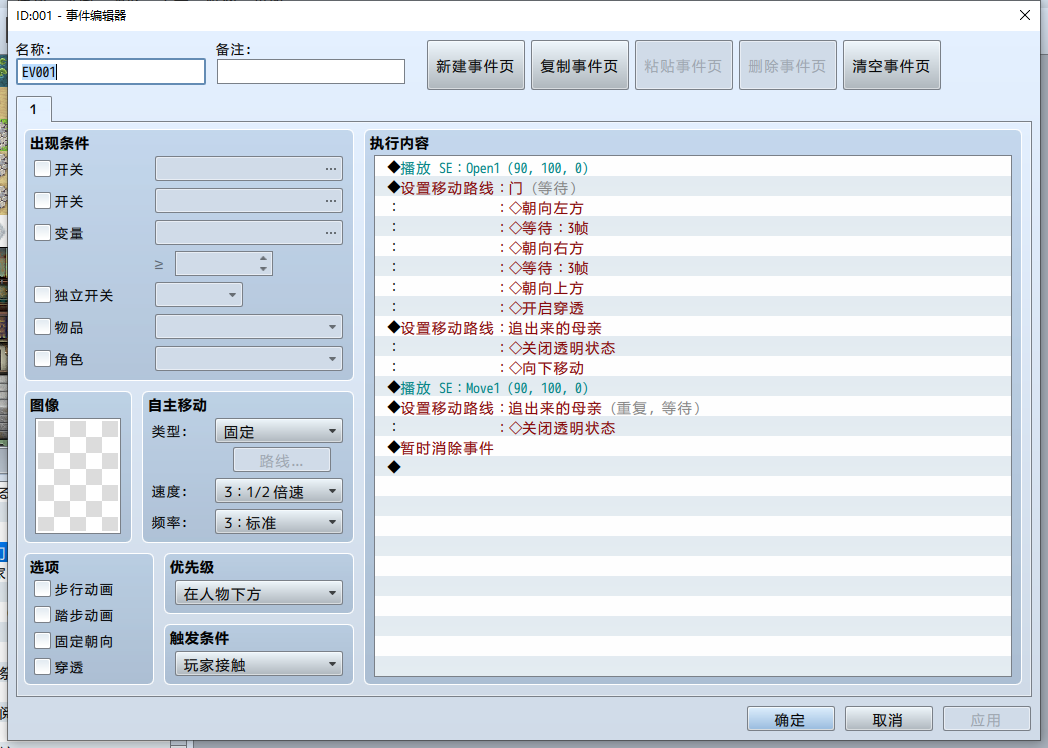Select the 朝向右方 route line
Image resolution: width=1048 pixels, height=748 pixels.
693,247
